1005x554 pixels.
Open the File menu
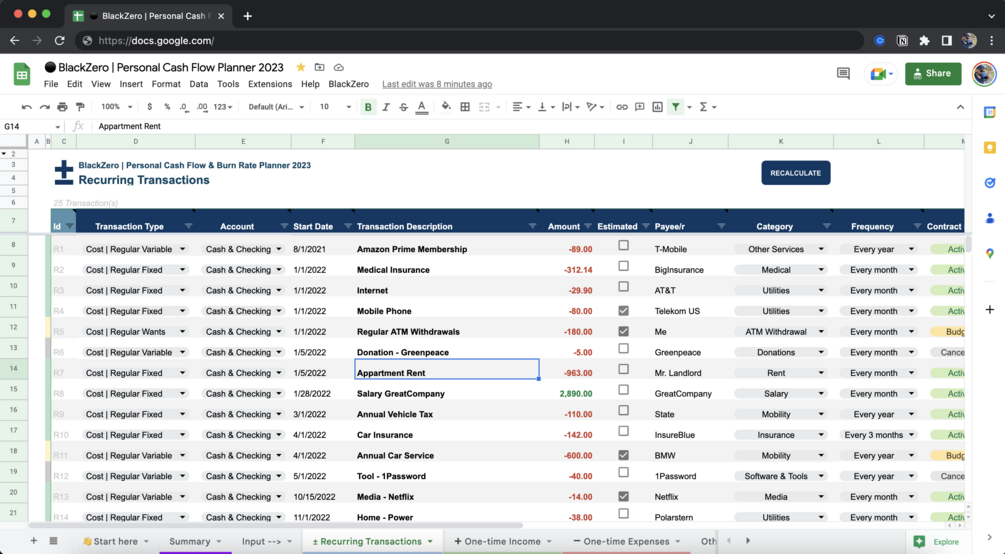(x=51, y=84)
